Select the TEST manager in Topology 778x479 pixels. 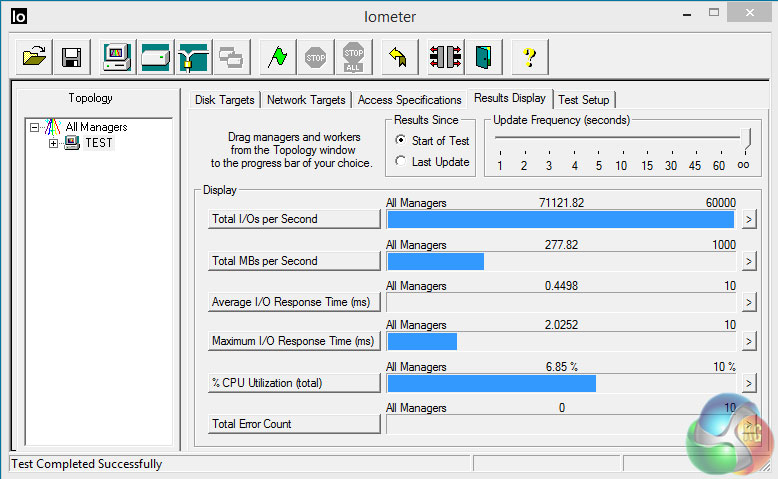pos(99,143)
